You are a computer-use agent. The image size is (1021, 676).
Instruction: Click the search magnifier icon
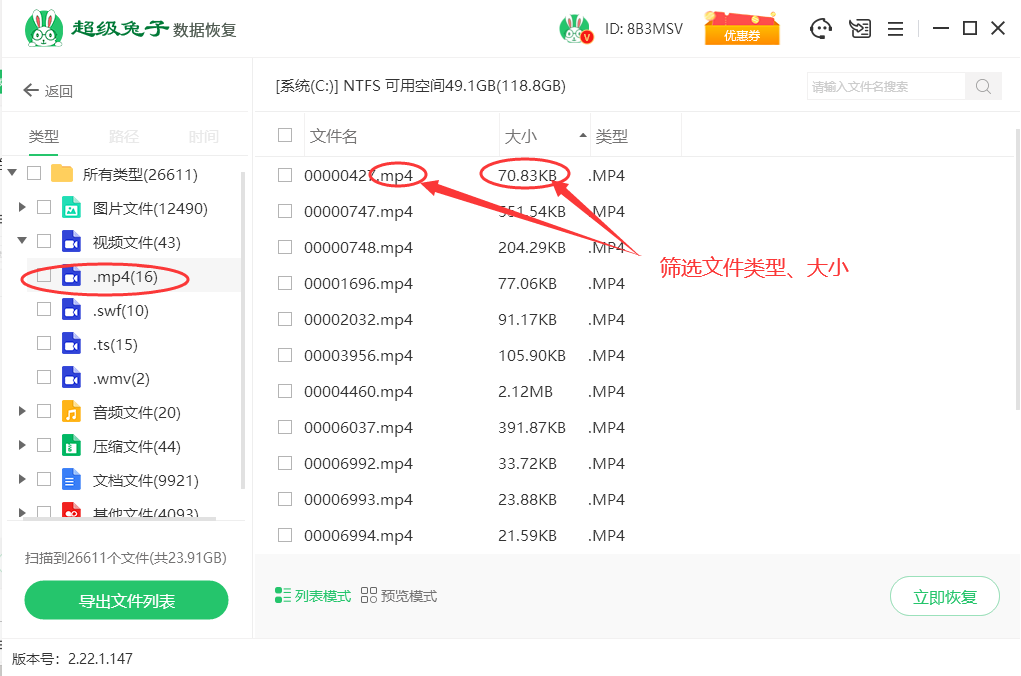[983, 87]
